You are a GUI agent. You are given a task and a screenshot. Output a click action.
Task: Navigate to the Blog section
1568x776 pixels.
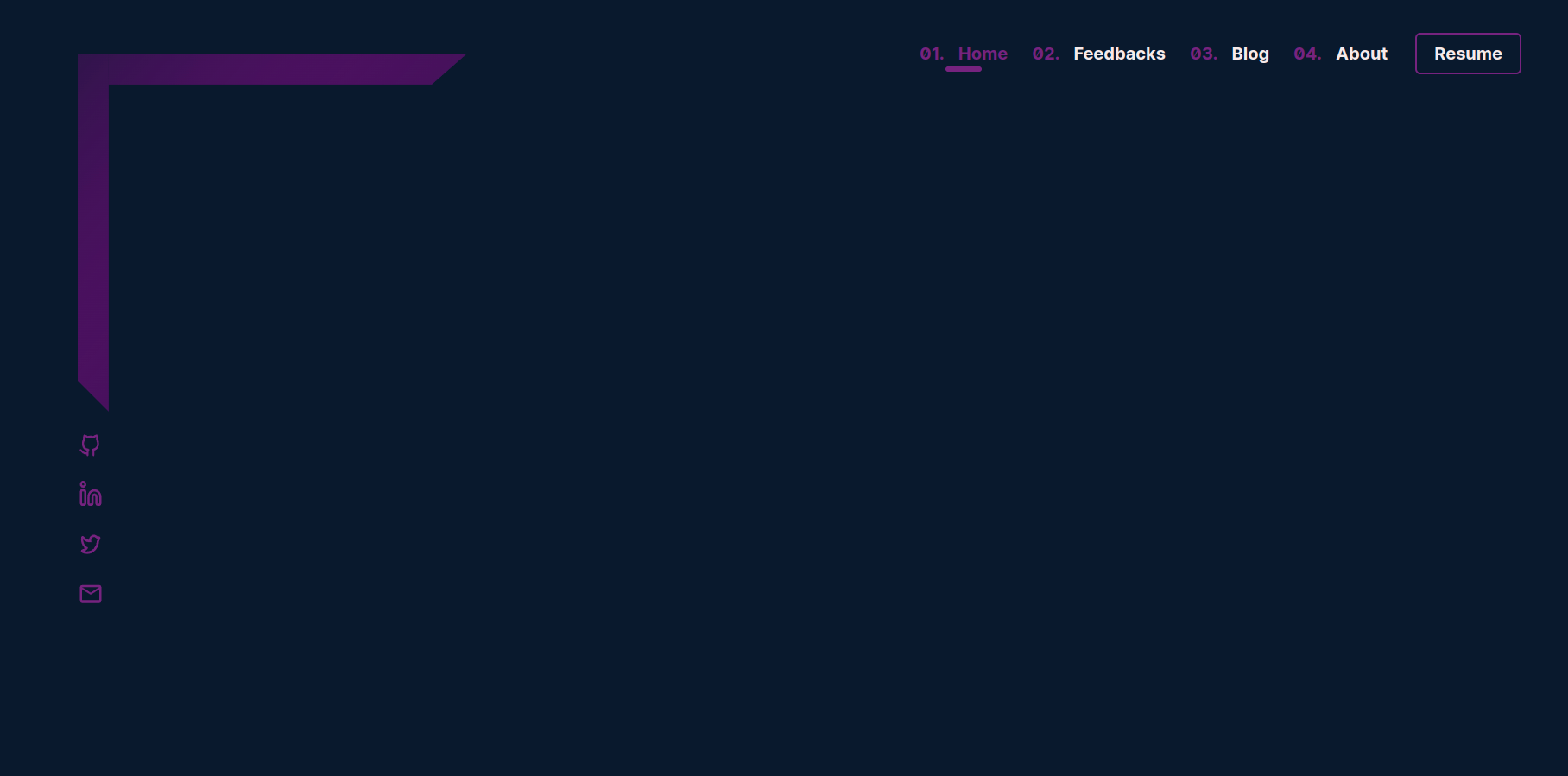click(x=1230, y=54)
